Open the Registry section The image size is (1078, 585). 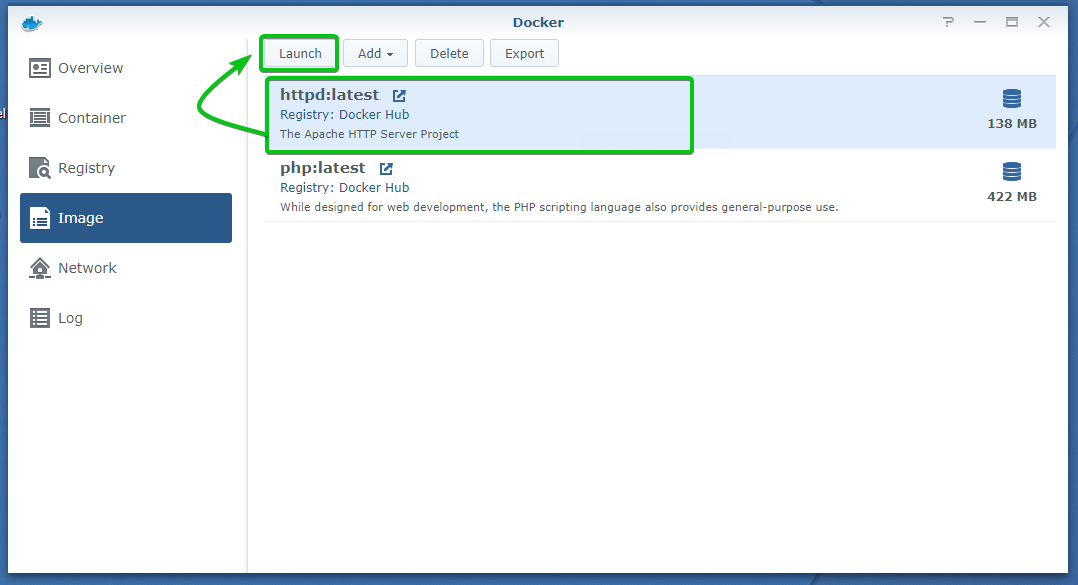click(x=126, y=168)
